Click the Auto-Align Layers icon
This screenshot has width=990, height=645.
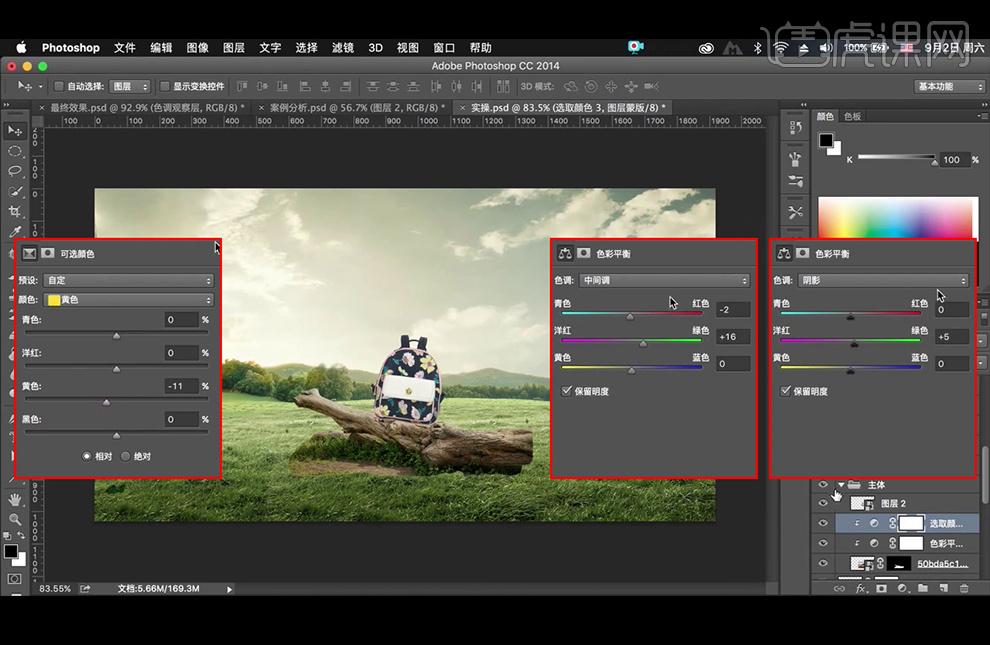coord(503,86)
